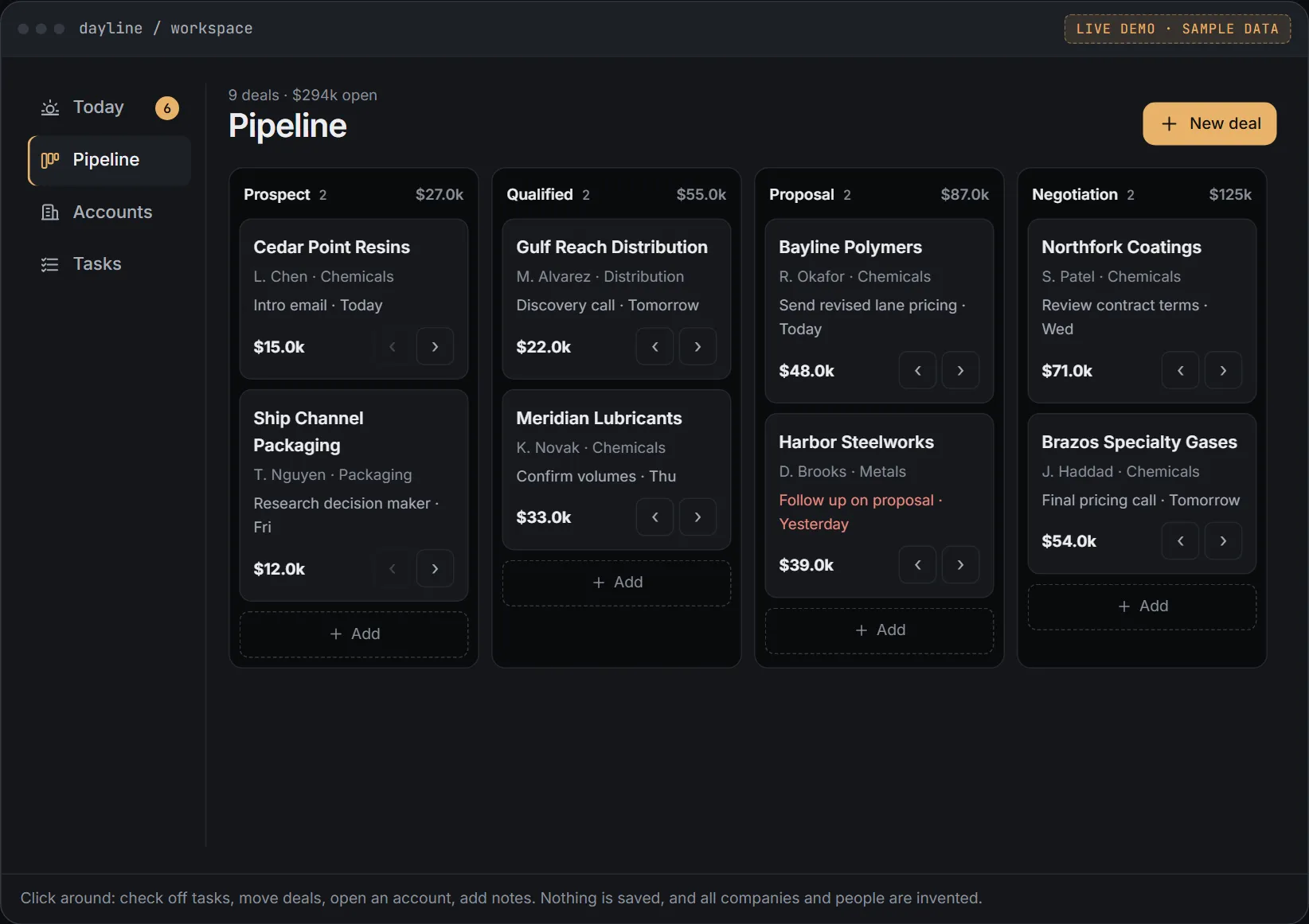Image resolution: width=1309 pixels, height=924 pixels.
Task: Click the Negotiation column total $125k
Action: 1230,195
